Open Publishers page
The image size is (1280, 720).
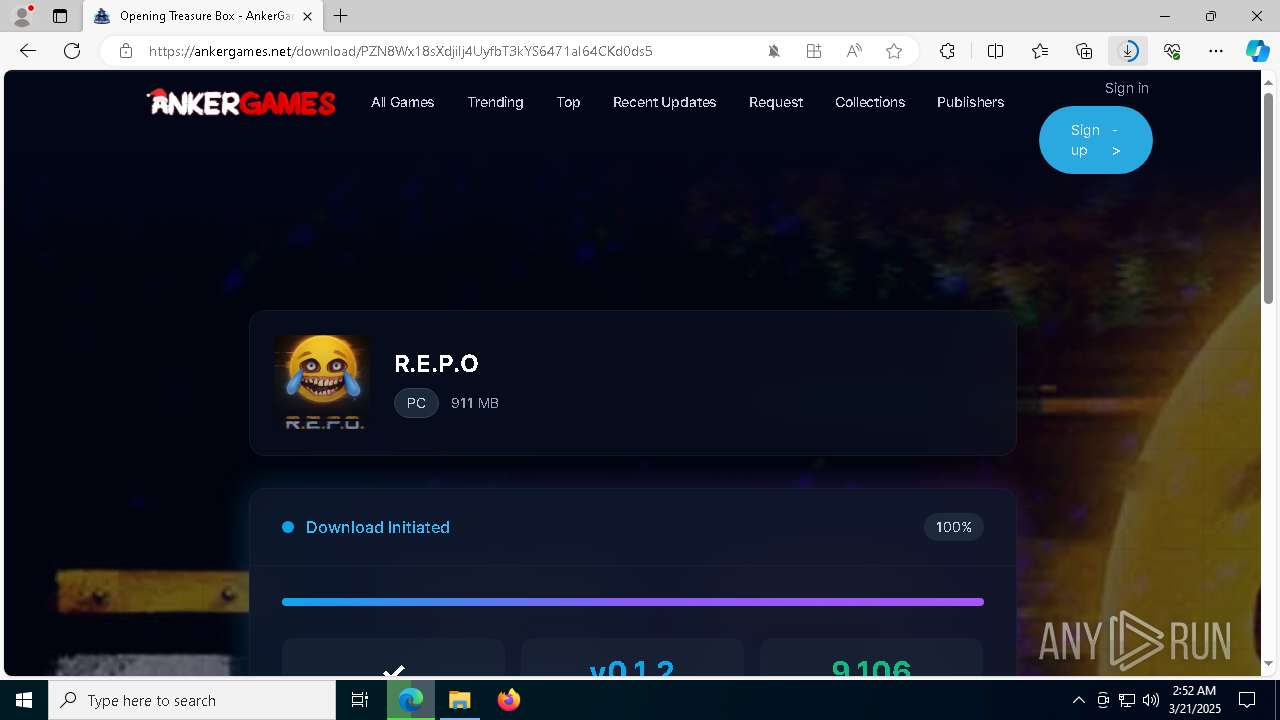tap(970, 102)
